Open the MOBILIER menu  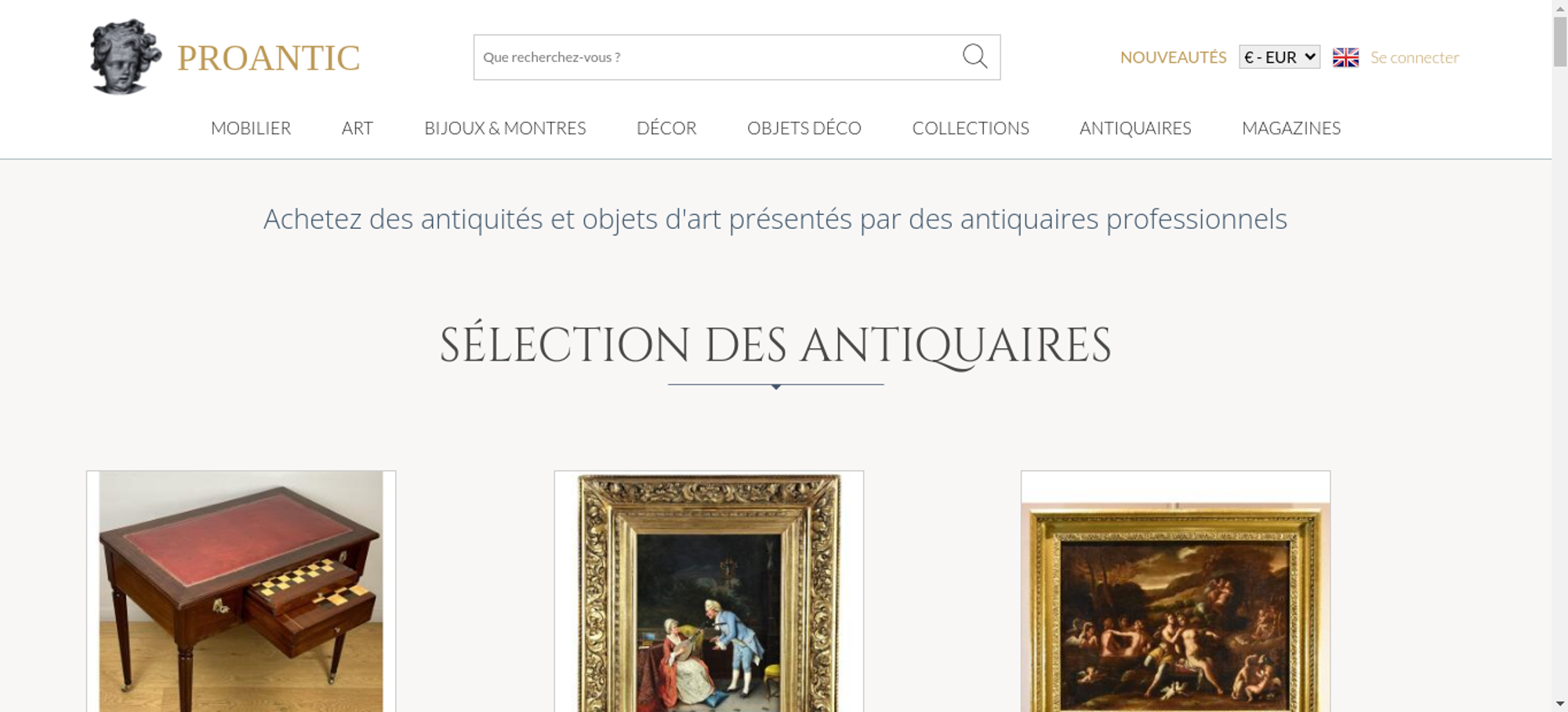[x=251, y=128]
